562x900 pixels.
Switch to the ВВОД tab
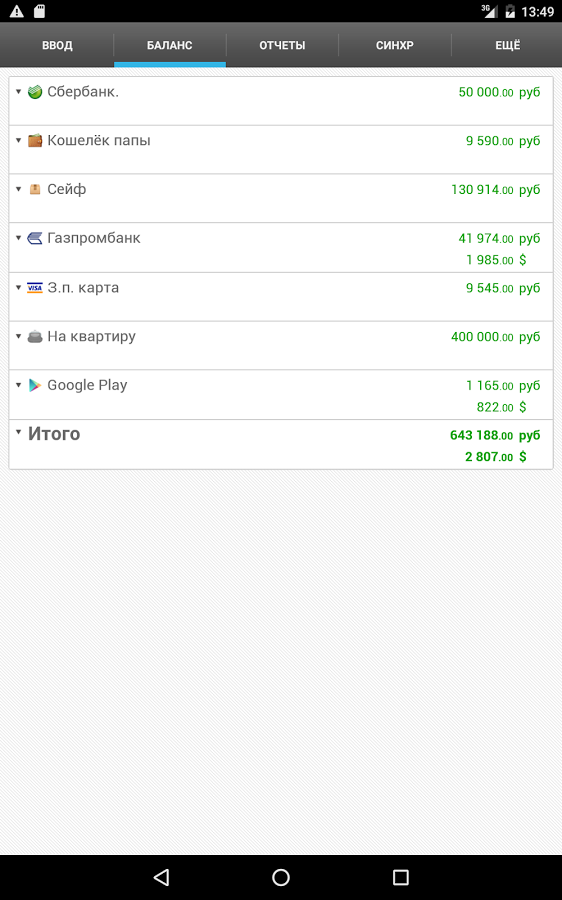pyautogui.click(x=57, y=45)
